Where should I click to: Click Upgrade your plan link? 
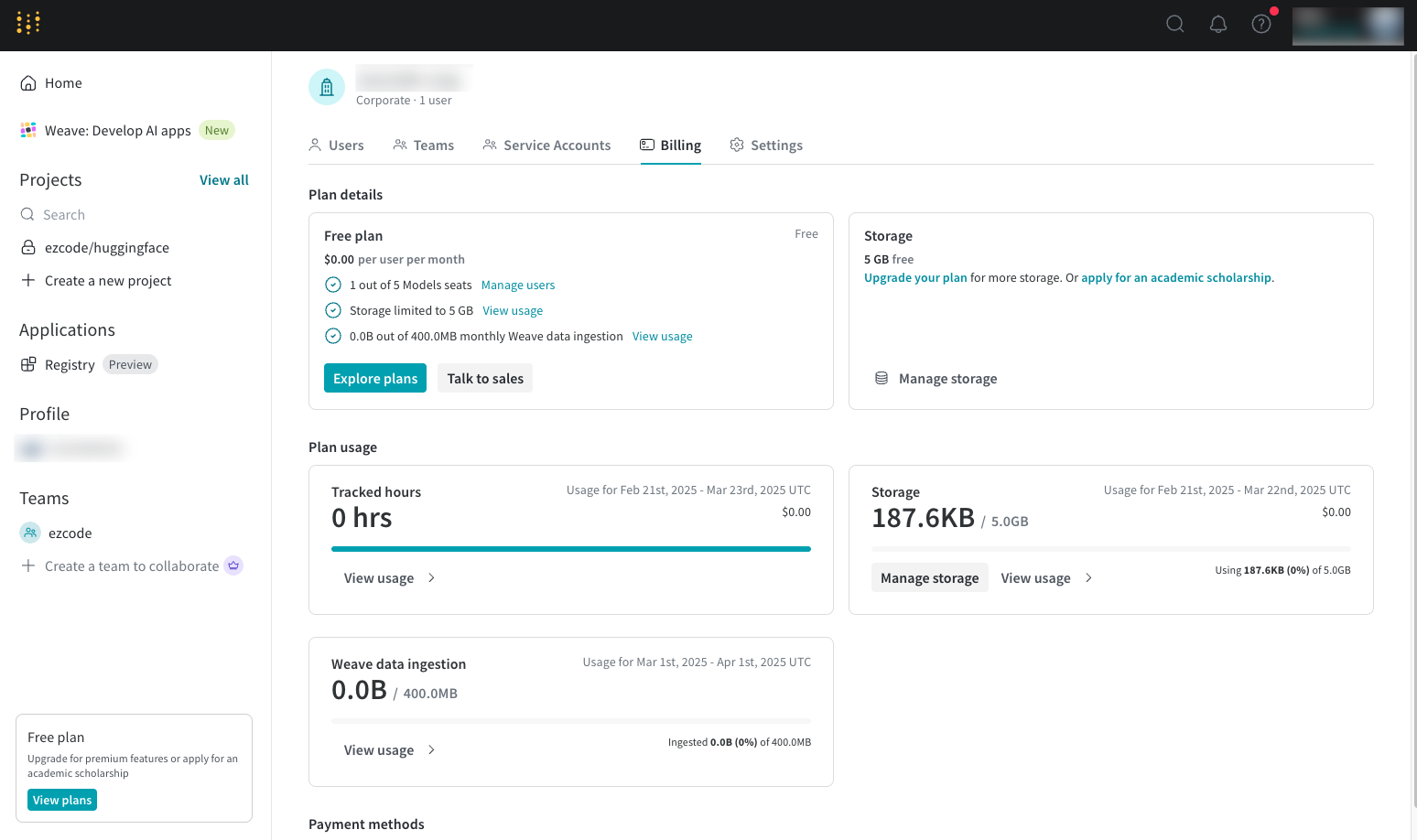pos(915,278)
